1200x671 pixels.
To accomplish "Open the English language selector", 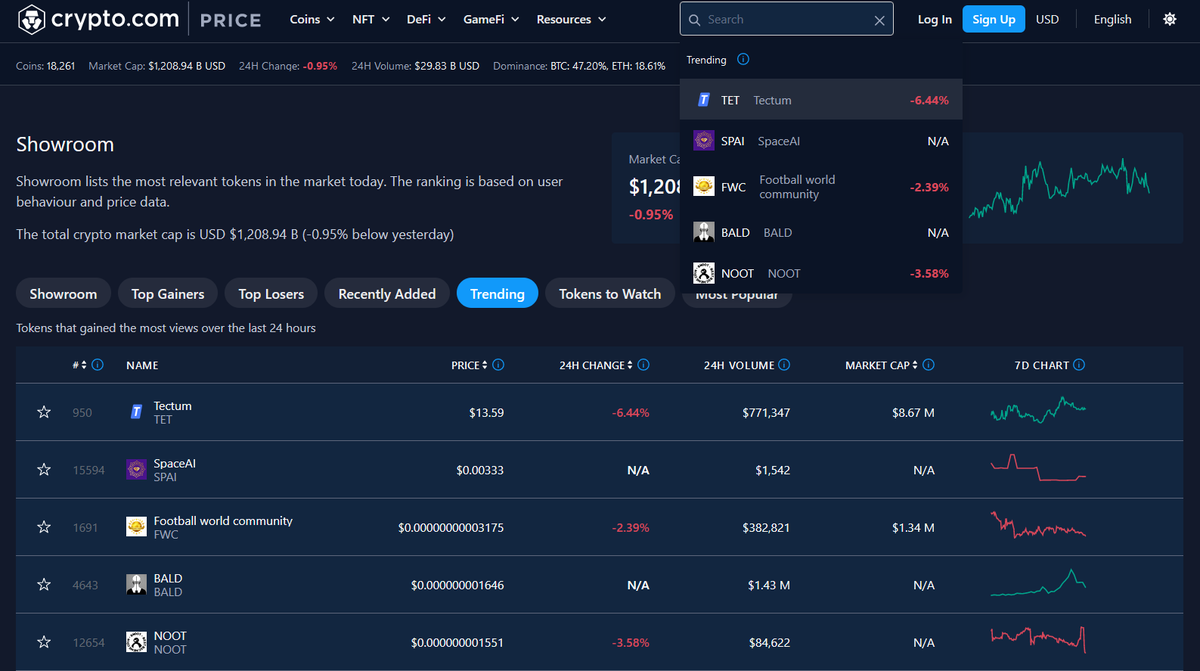I will pos(1112,19).
